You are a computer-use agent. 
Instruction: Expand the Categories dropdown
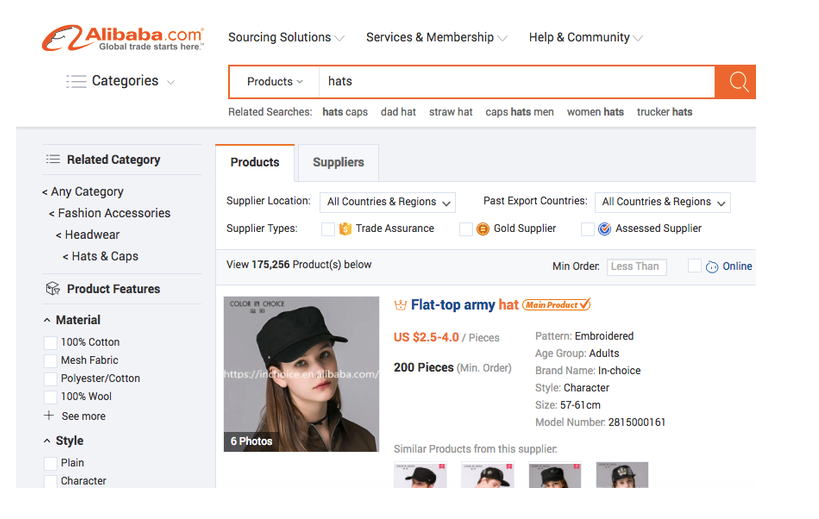pyautogui.click(x=170, y=82)
